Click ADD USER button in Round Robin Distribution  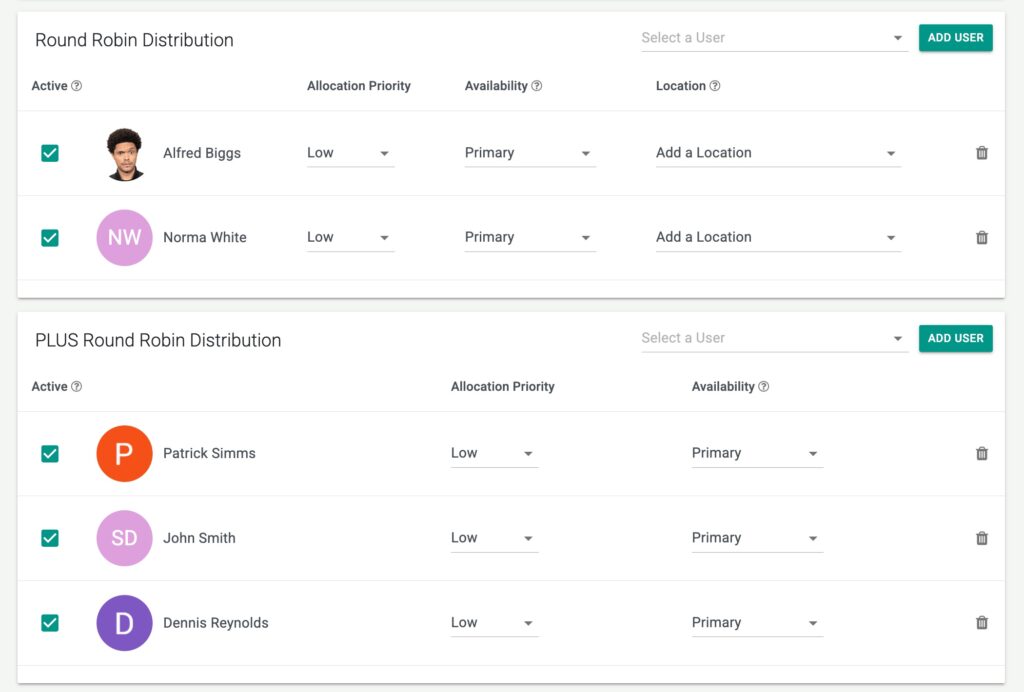955,38
